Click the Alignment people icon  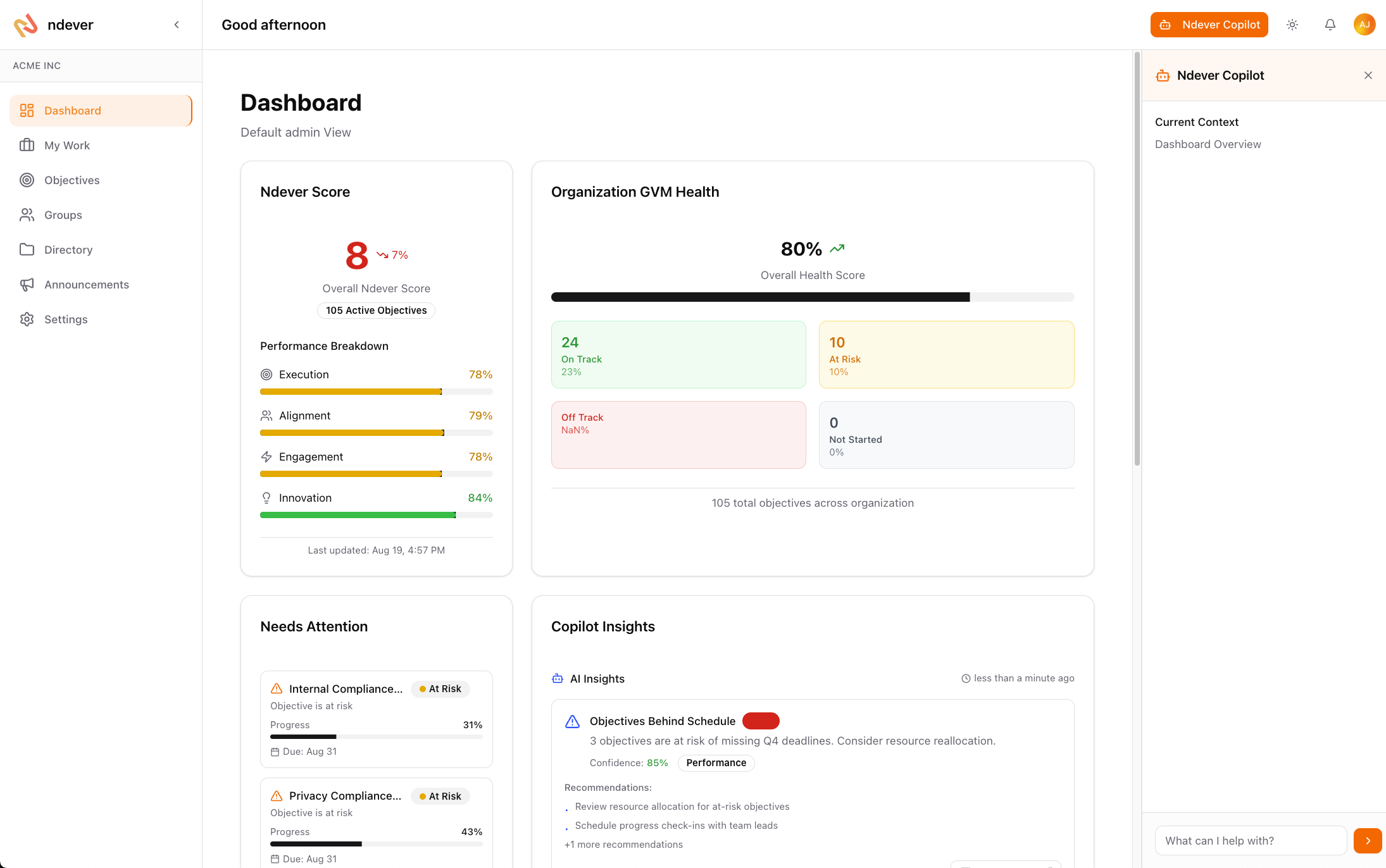click(x=266, y=416)
